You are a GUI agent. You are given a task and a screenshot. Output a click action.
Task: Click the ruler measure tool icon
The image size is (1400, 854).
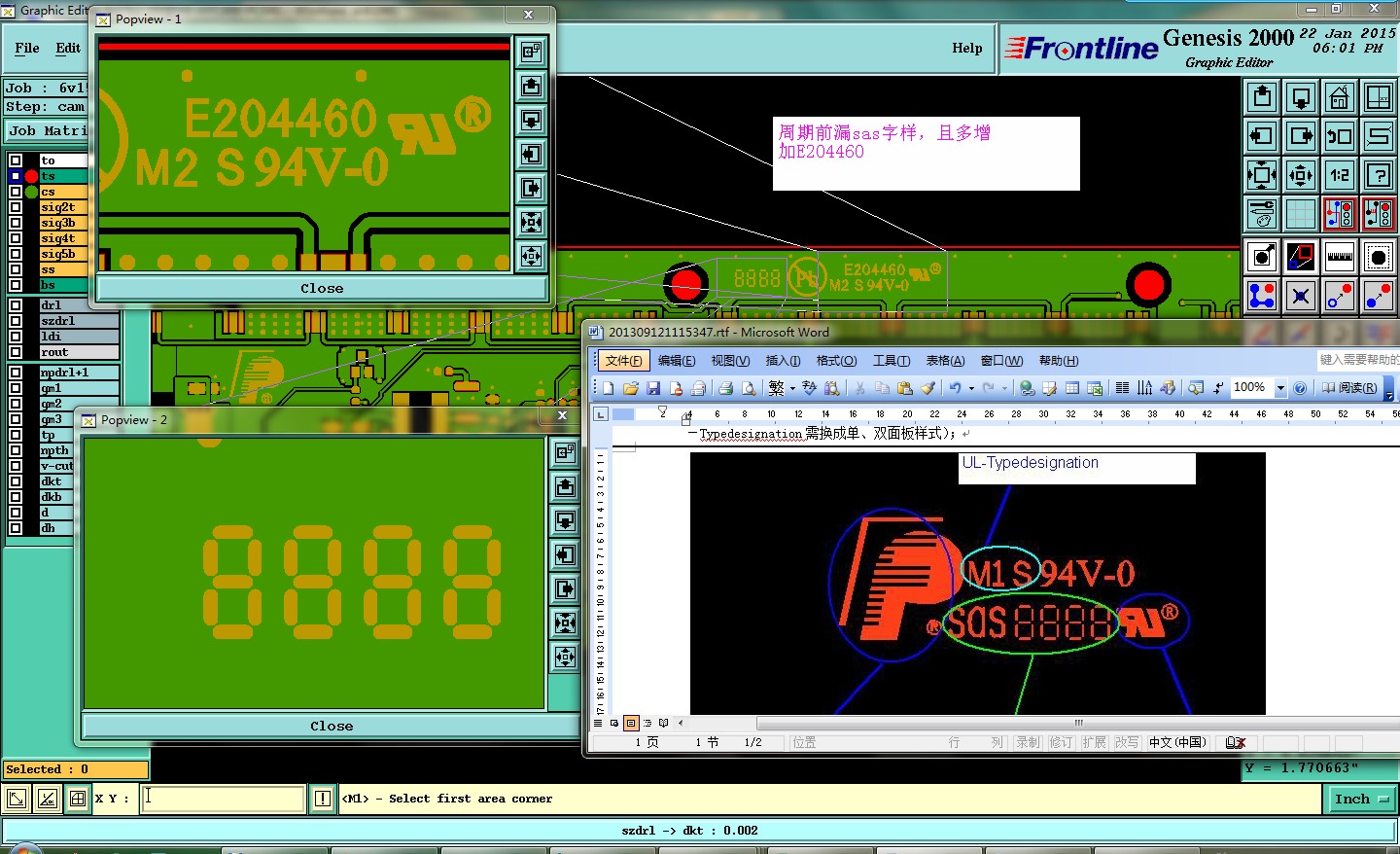click(x=1340, y=257)
